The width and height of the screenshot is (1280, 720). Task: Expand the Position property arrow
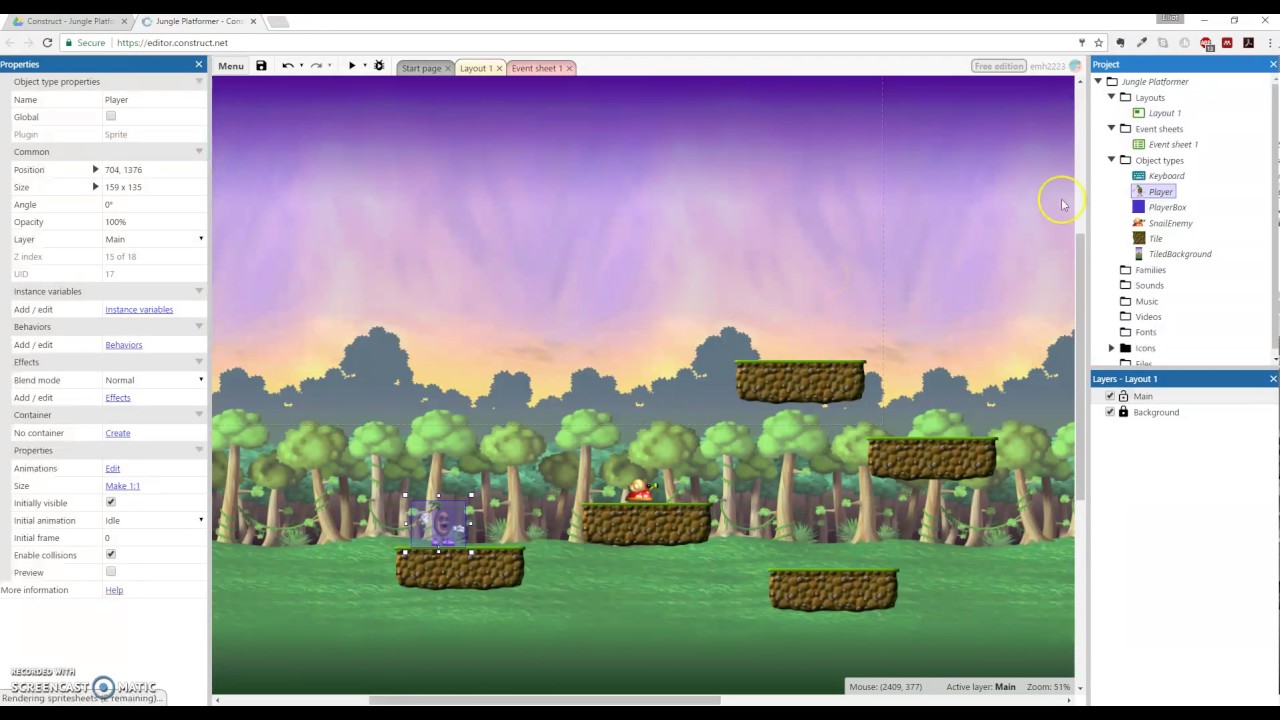tap(95, 170)
